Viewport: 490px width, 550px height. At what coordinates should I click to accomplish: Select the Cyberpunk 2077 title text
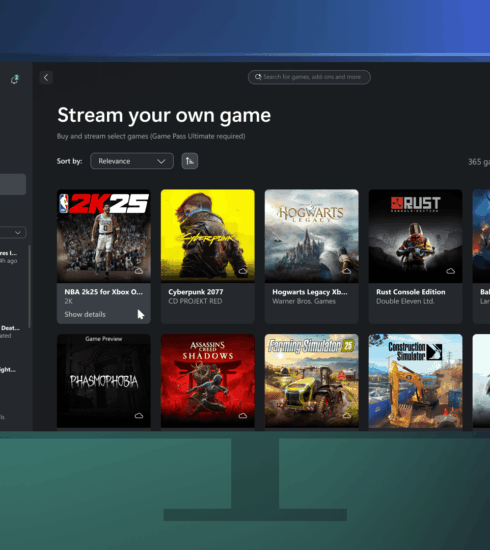coord(196,292)
